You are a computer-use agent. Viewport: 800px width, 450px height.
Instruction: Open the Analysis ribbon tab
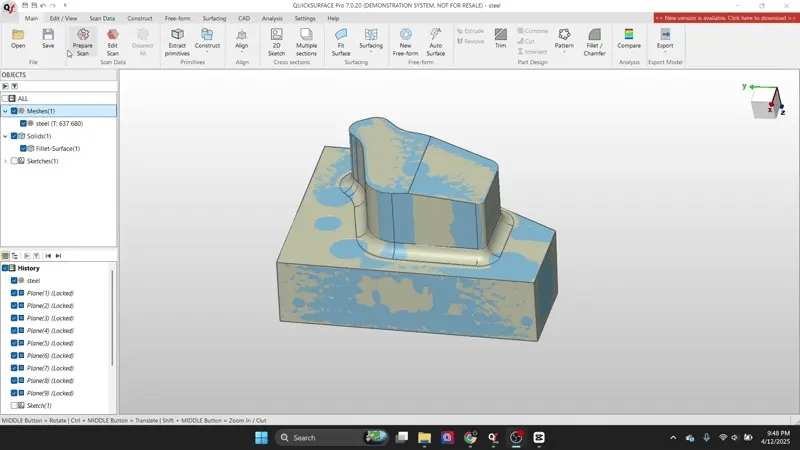point(272,18)
